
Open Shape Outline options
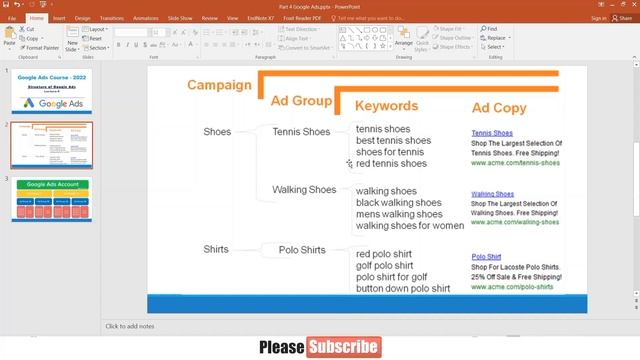tap(453, 38)
